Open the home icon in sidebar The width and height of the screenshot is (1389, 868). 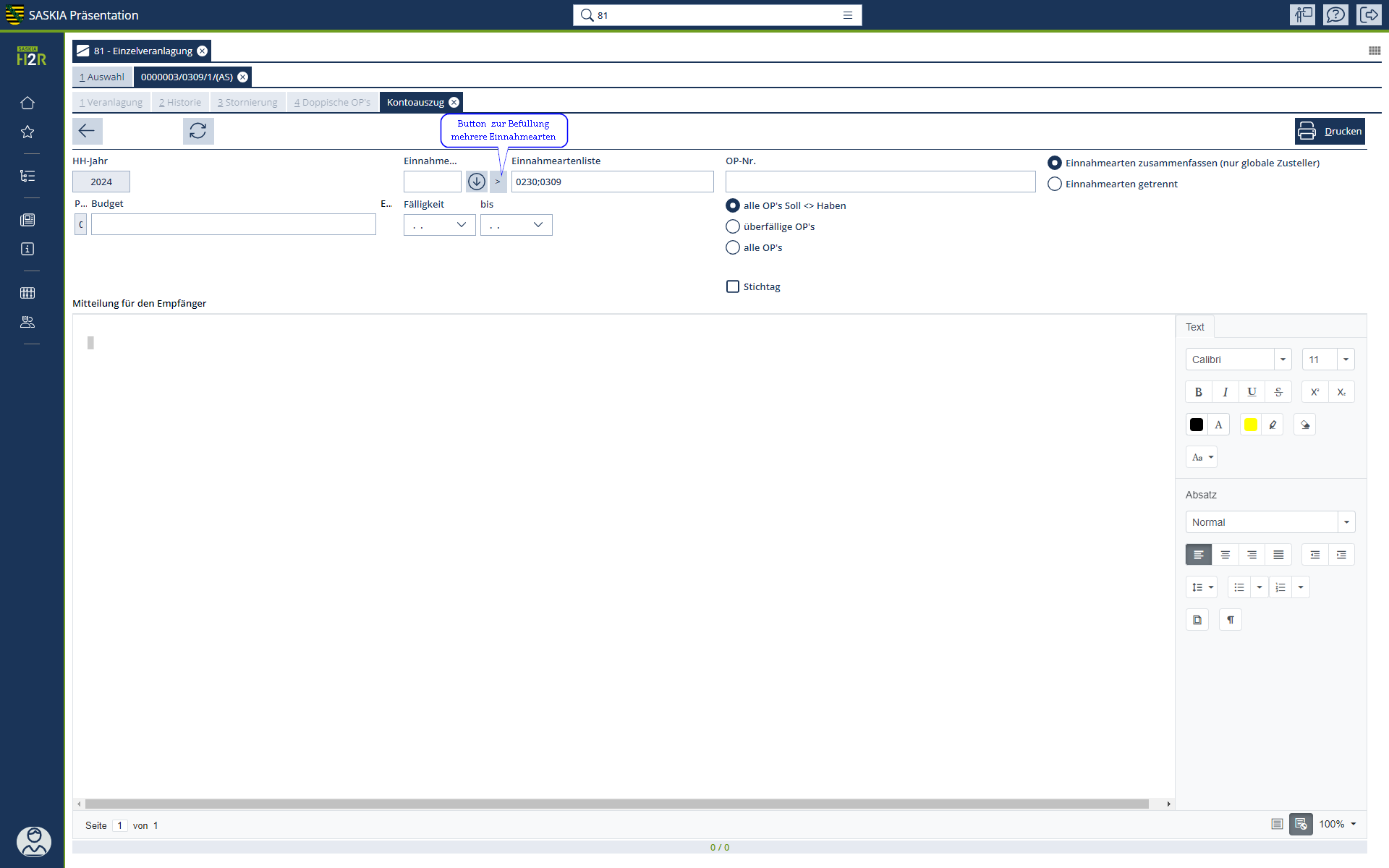[x=27, y=103]
